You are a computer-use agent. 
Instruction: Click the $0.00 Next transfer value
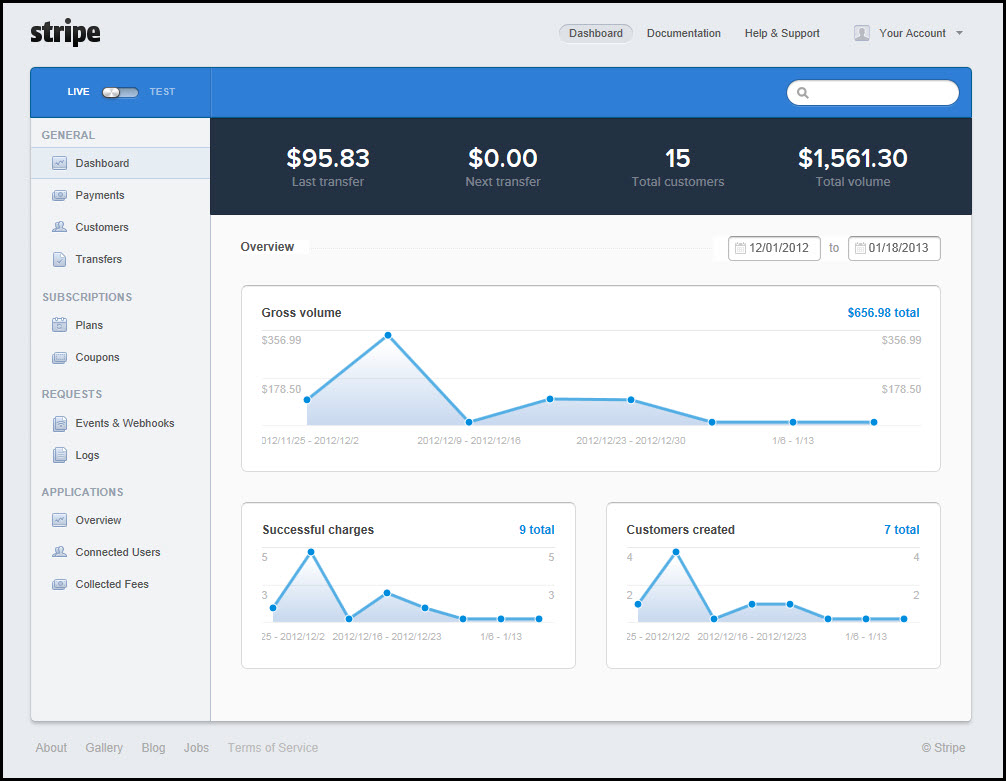pos(502,158)
